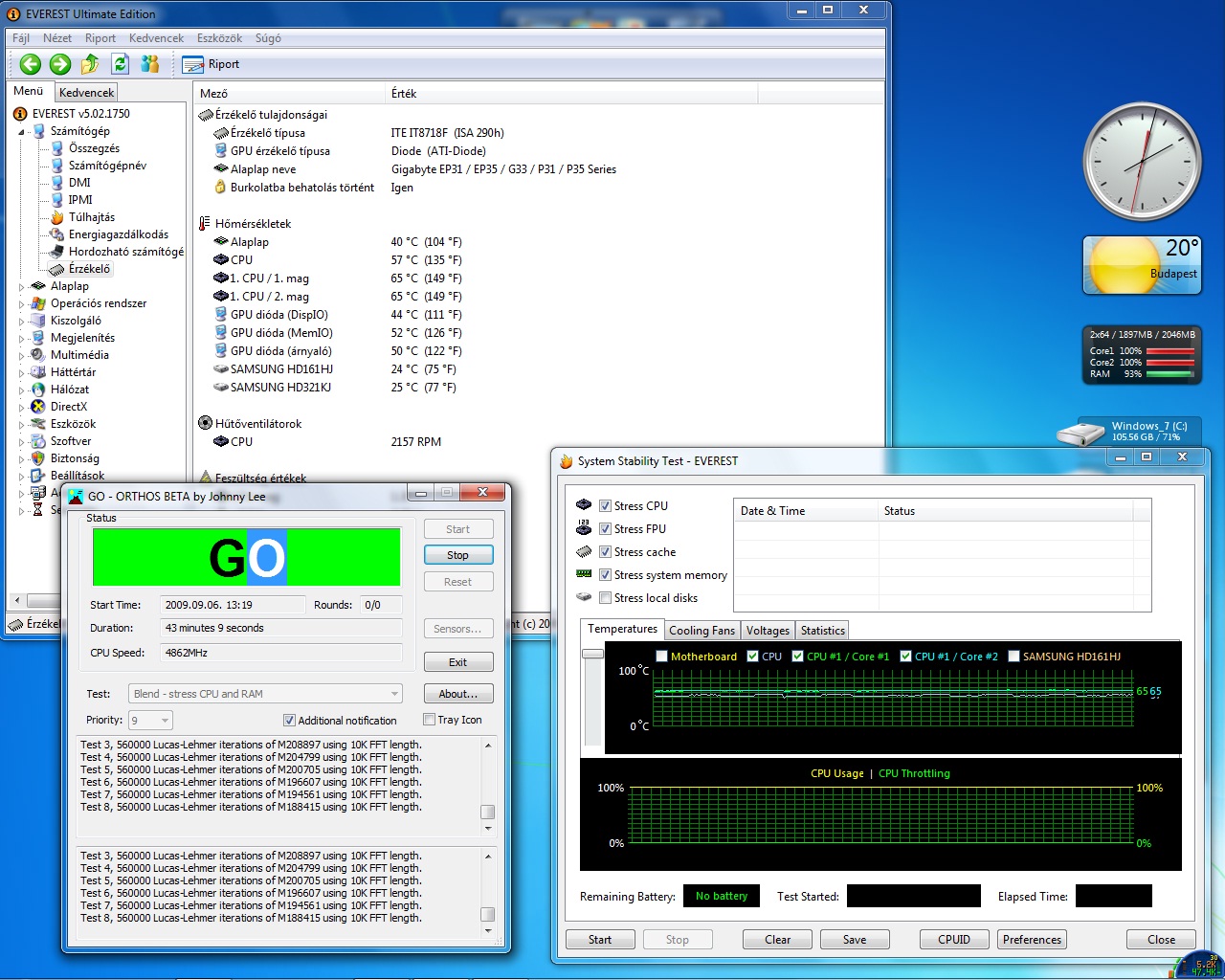
Task: Open the Súgó menu
Action: [x=268, y=38]
